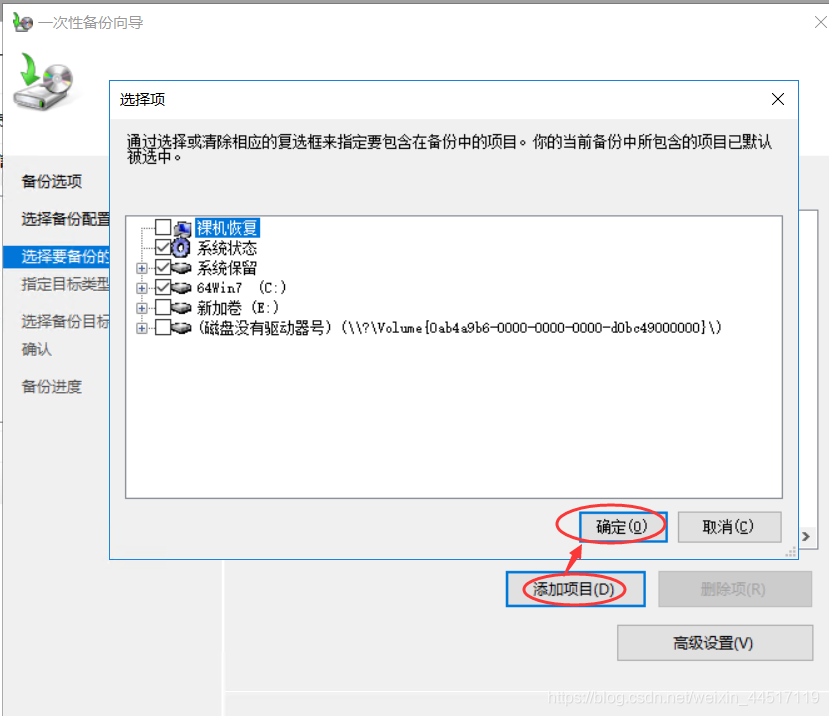
Task: Click 删除项(R) in the wizard
Action: [734, 589]
